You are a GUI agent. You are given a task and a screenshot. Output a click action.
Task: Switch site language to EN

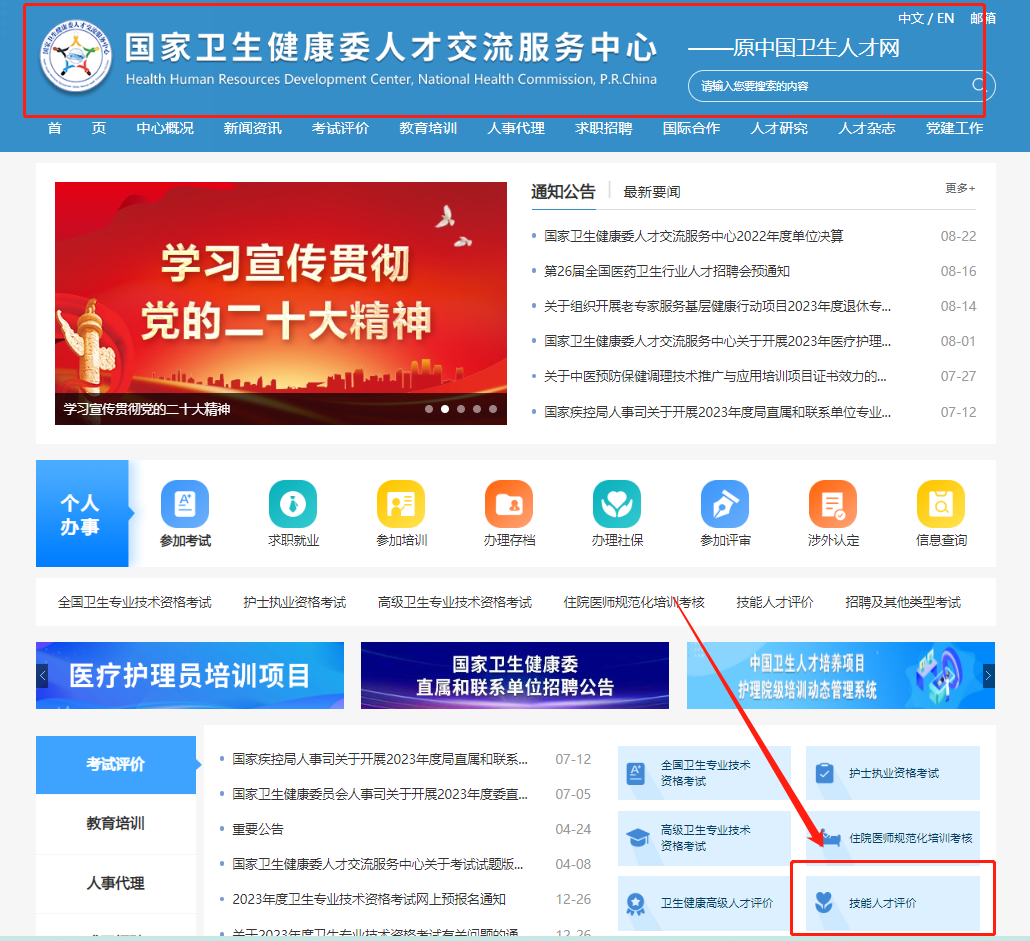pos(944,17)
